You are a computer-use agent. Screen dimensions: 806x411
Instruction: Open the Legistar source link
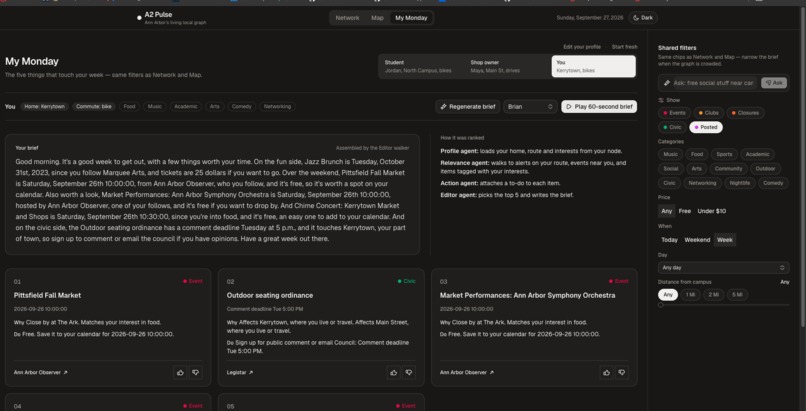pyautogui.click(x=240, y=372)
